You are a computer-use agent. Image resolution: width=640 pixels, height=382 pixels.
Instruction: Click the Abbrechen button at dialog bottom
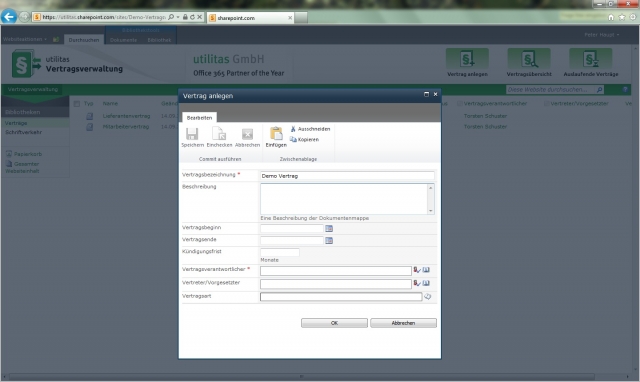click(403, 323)
